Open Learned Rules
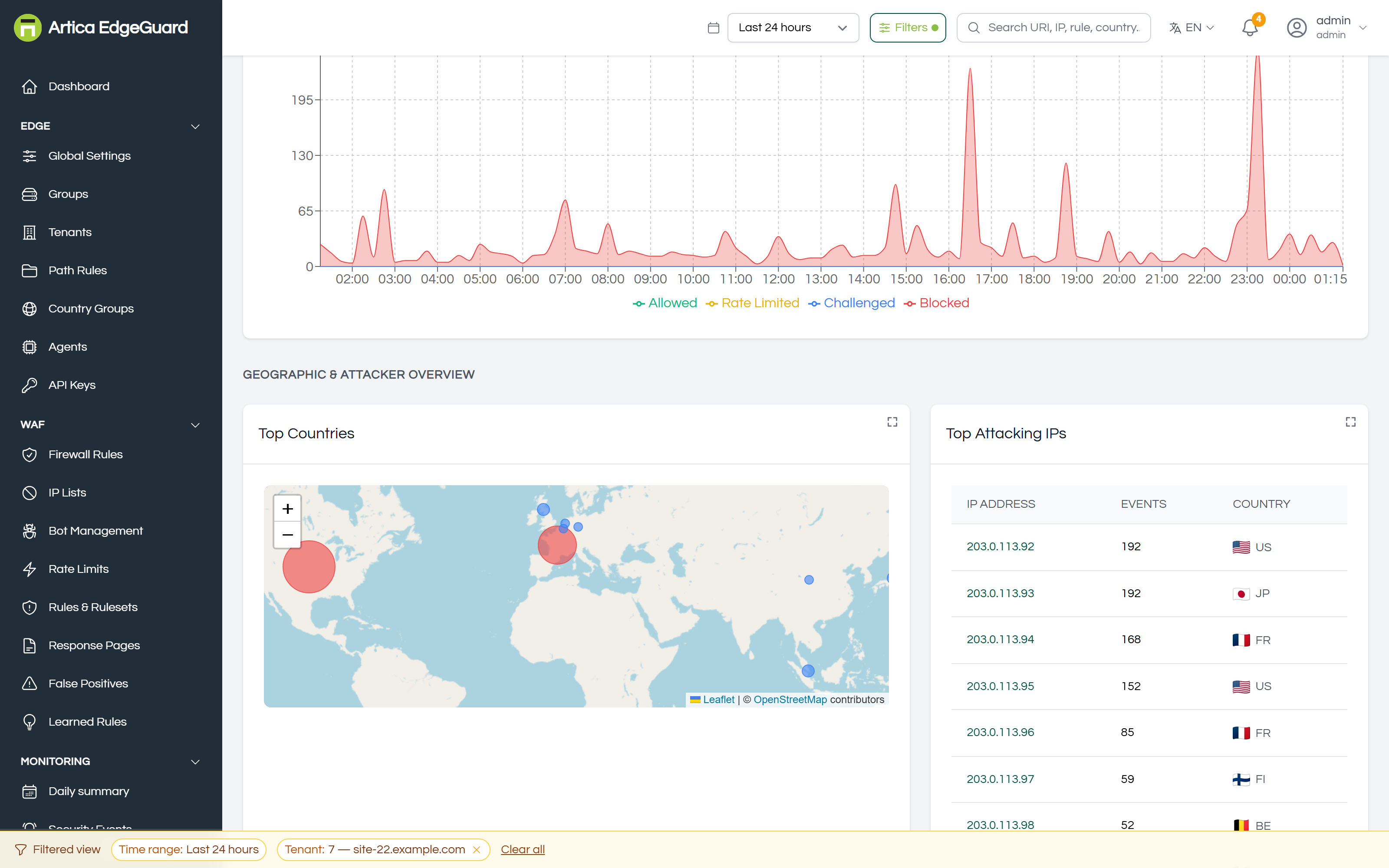This screenshot has height=868, width=1389. (x=111, y=722)
